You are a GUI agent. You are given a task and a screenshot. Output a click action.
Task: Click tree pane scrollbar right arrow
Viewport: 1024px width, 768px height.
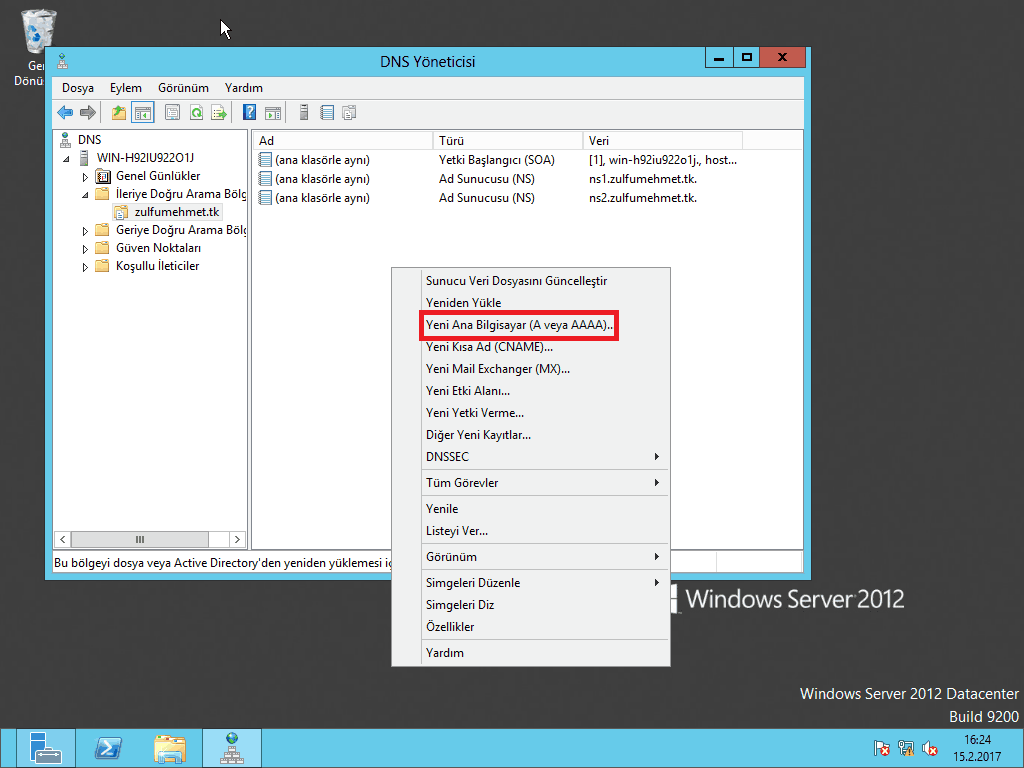[x=237, y=539]
